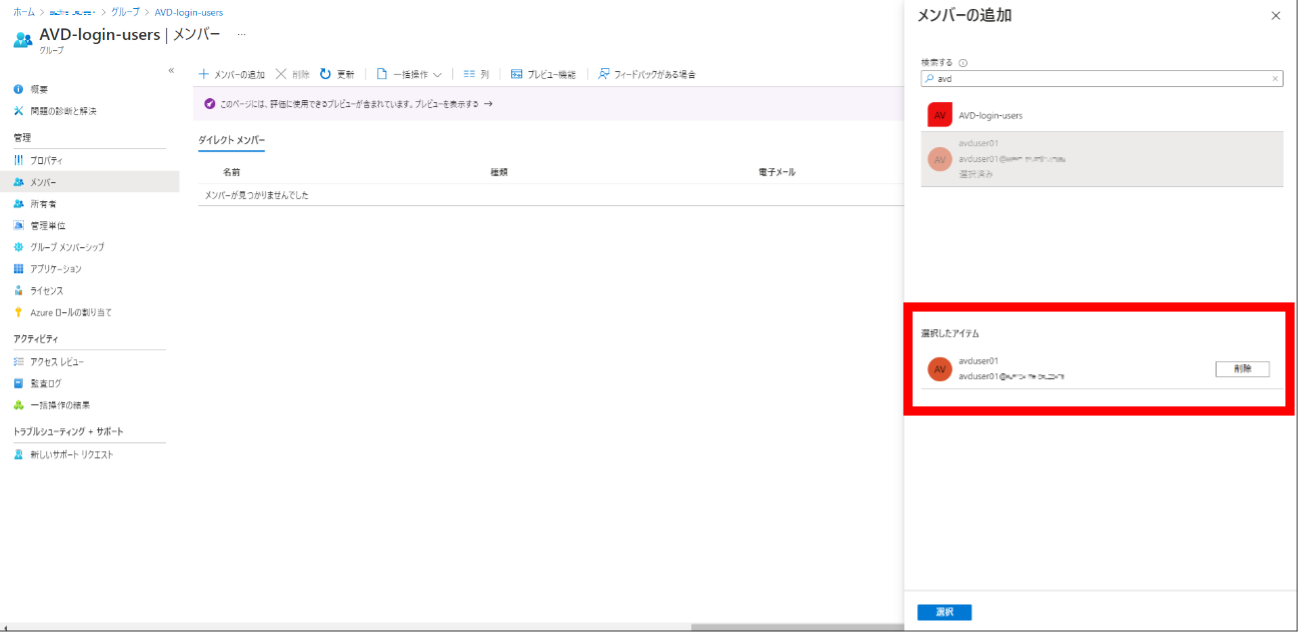Go to ホーム breadcrumb
Viewport: 1298px width, 632px height.
point(23,12)
